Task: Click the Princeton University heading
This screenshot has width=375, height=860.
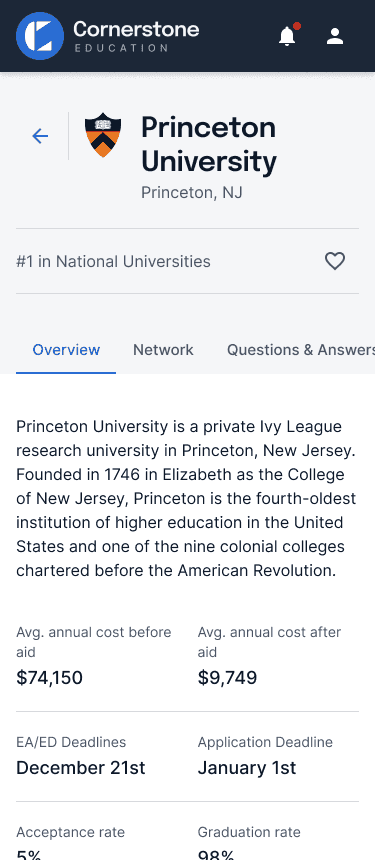Action: (x=209, y=144)
